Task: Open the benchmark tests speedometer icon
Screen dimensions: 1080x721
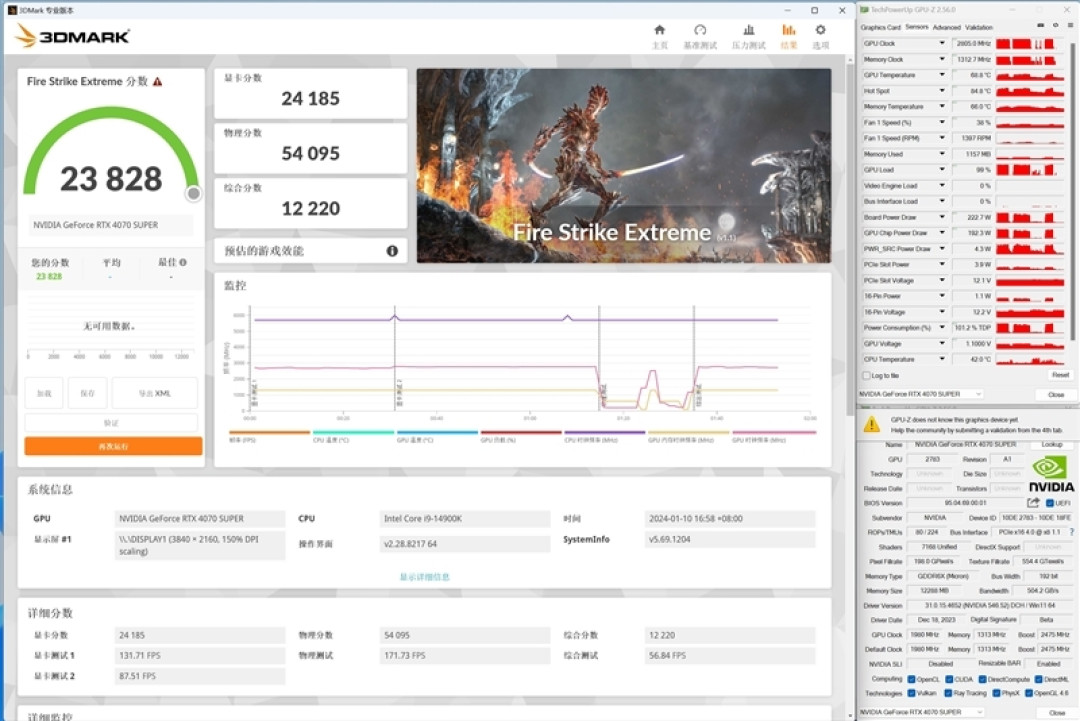Action: pyautogui.click(x=700, y=30)
